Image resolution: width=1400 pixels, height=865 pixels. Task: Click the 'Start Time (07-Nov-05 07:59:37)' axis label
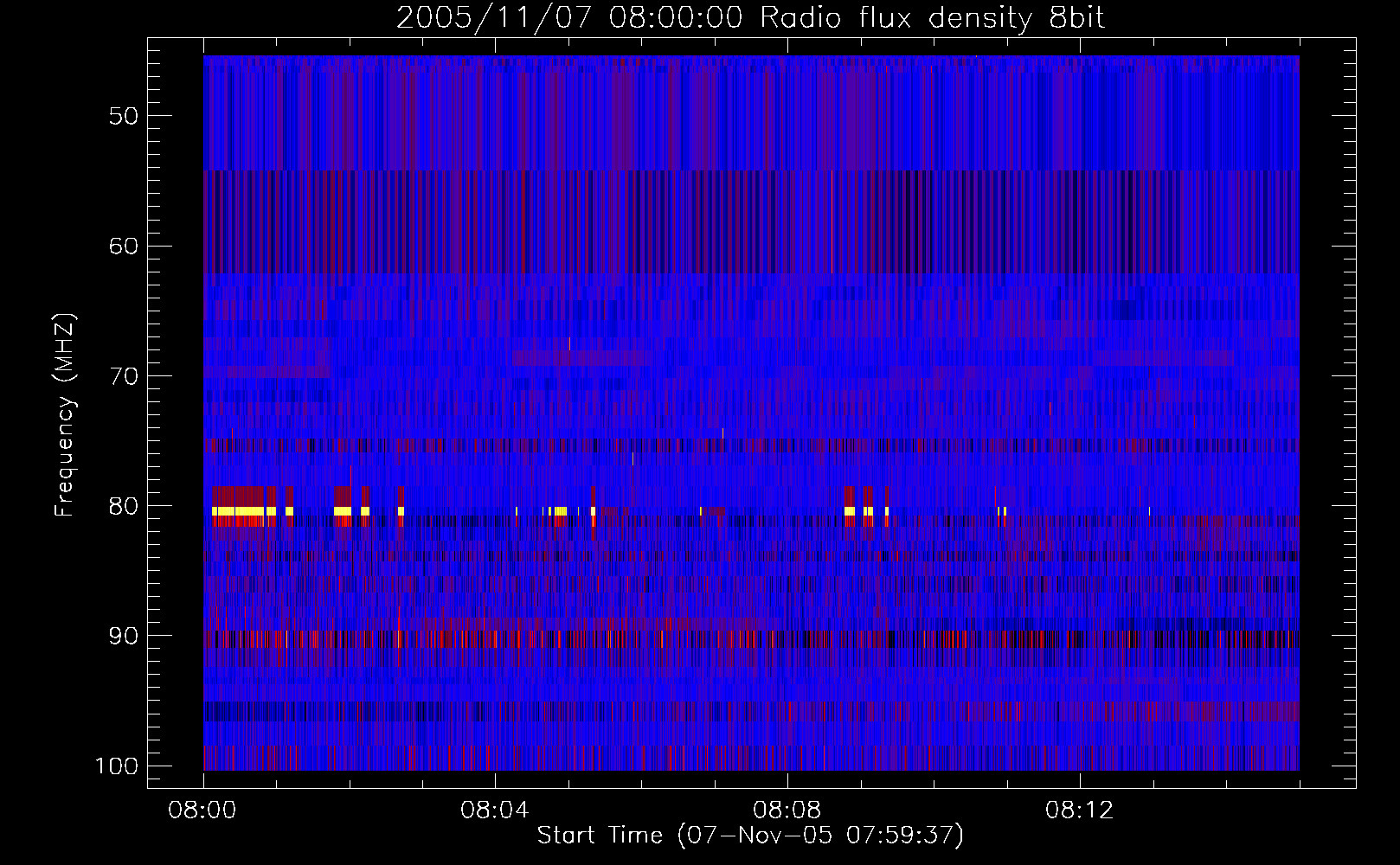(x=750, y=836)
